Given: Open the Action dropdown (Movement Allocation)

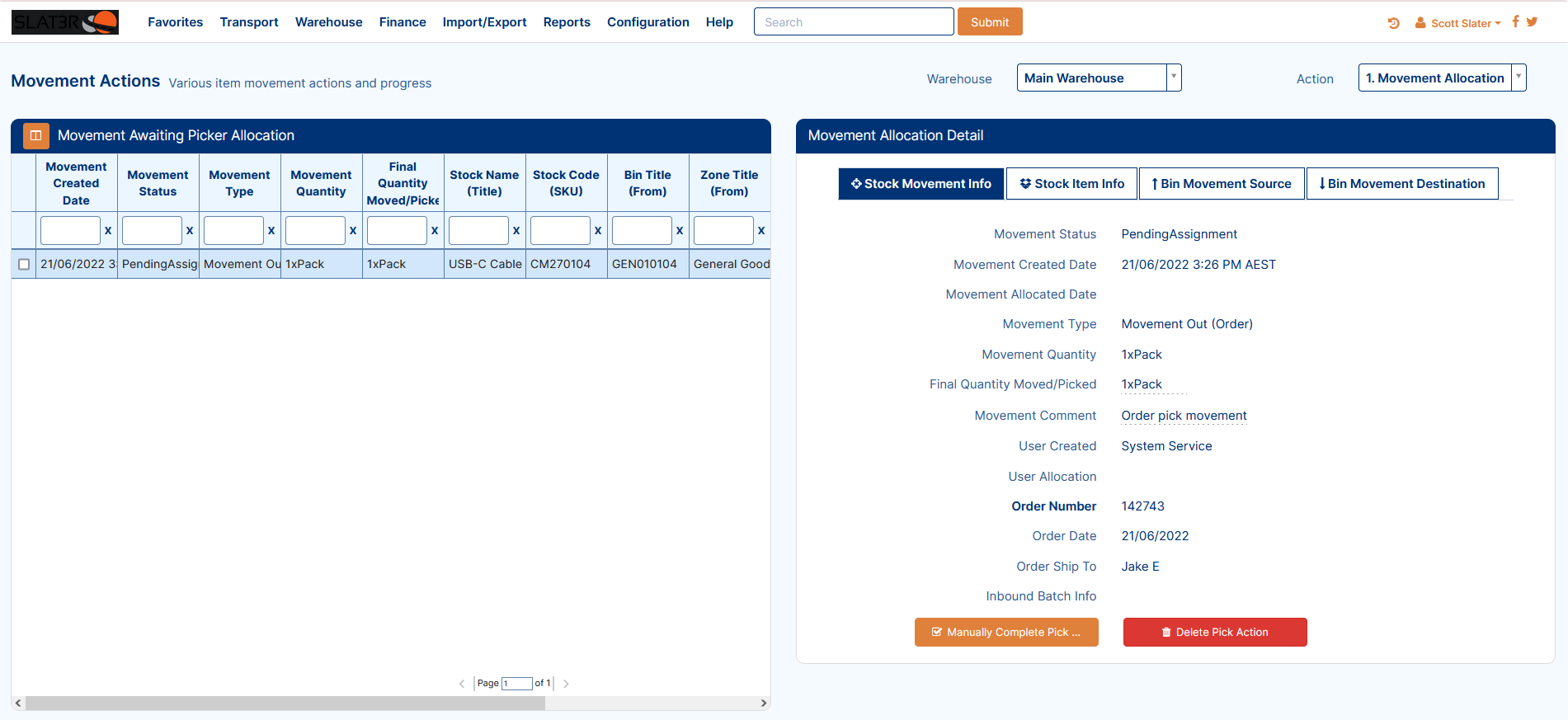Looking at the screenshot, I should tap(1442, 78).
